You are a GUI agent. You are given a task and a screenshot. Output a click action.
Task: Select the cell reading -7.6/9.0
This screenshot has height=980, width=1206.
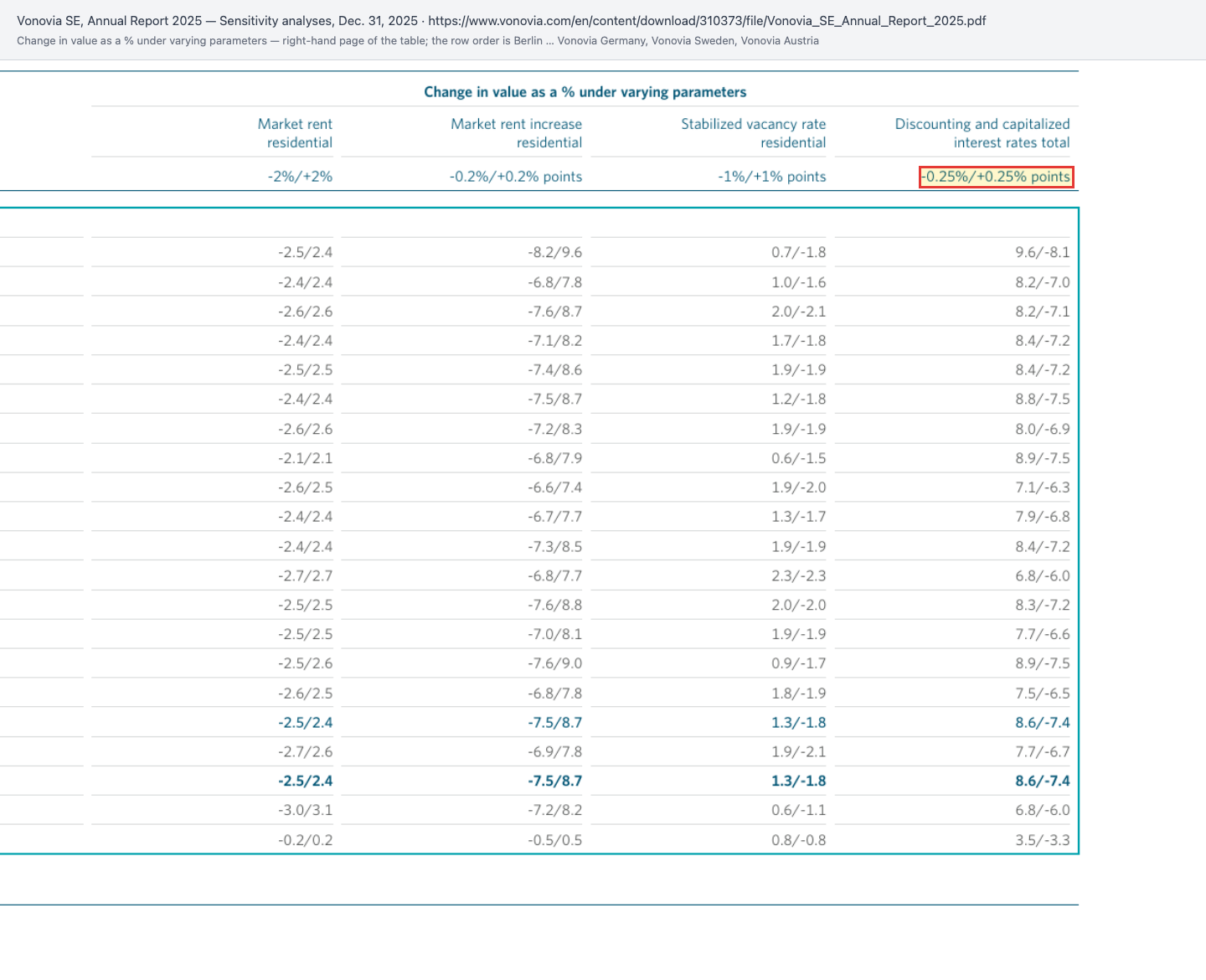pyautogui.click(x=554, y=663)
